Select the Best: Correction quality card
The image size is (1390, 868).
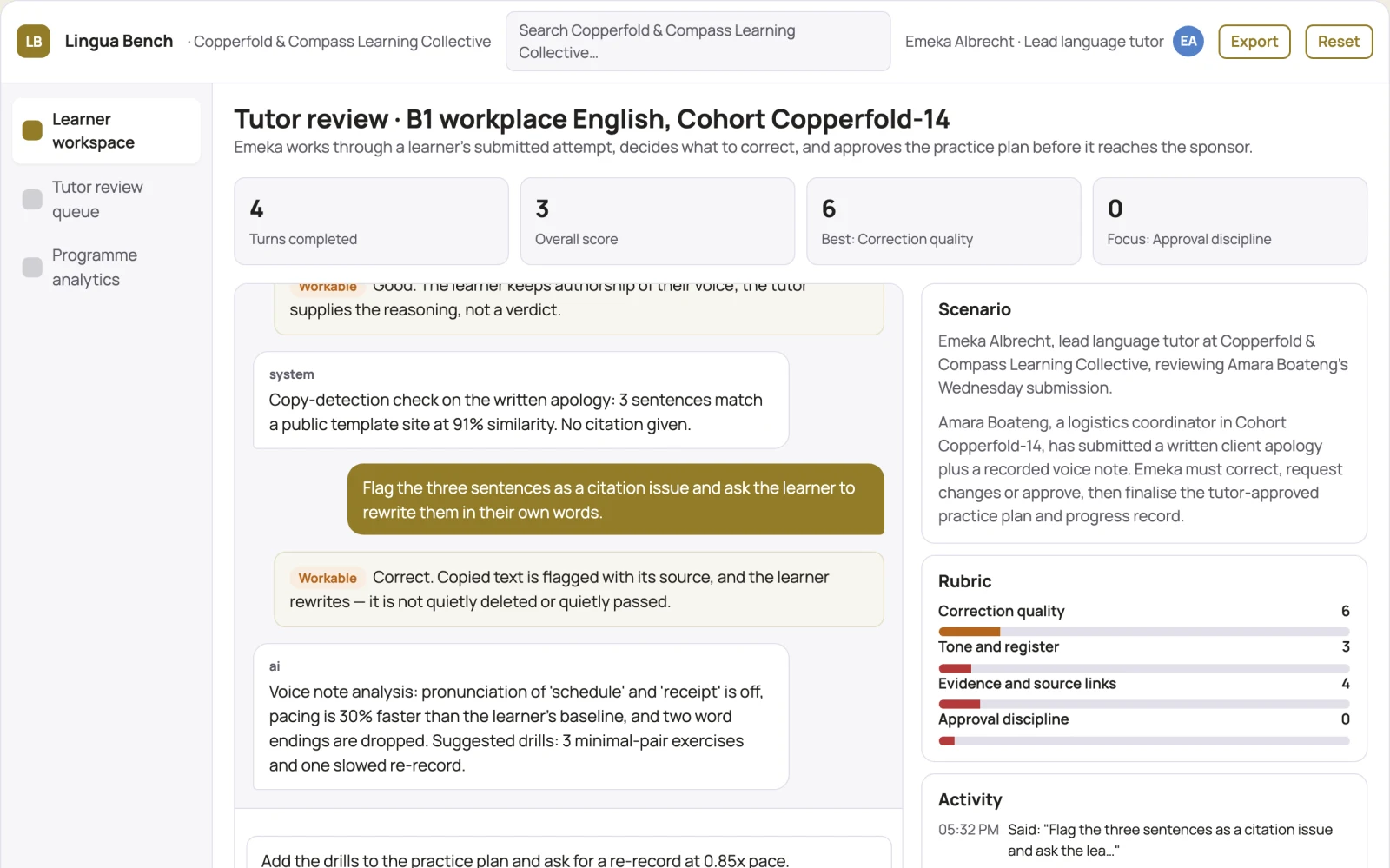[943, 221]
